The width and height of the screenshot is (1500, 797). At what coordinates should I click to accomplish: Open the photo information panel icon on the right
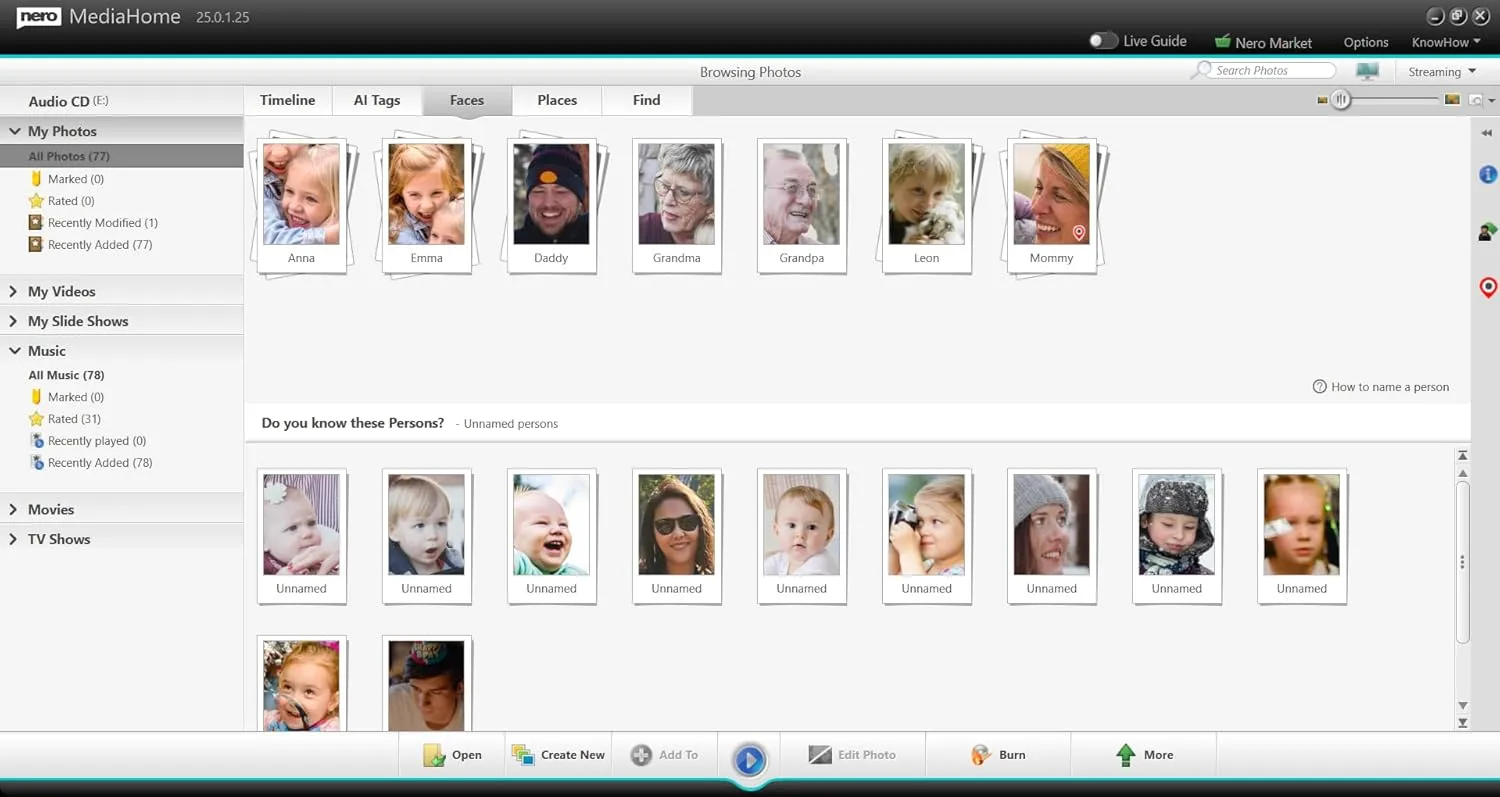(1487, 174)
